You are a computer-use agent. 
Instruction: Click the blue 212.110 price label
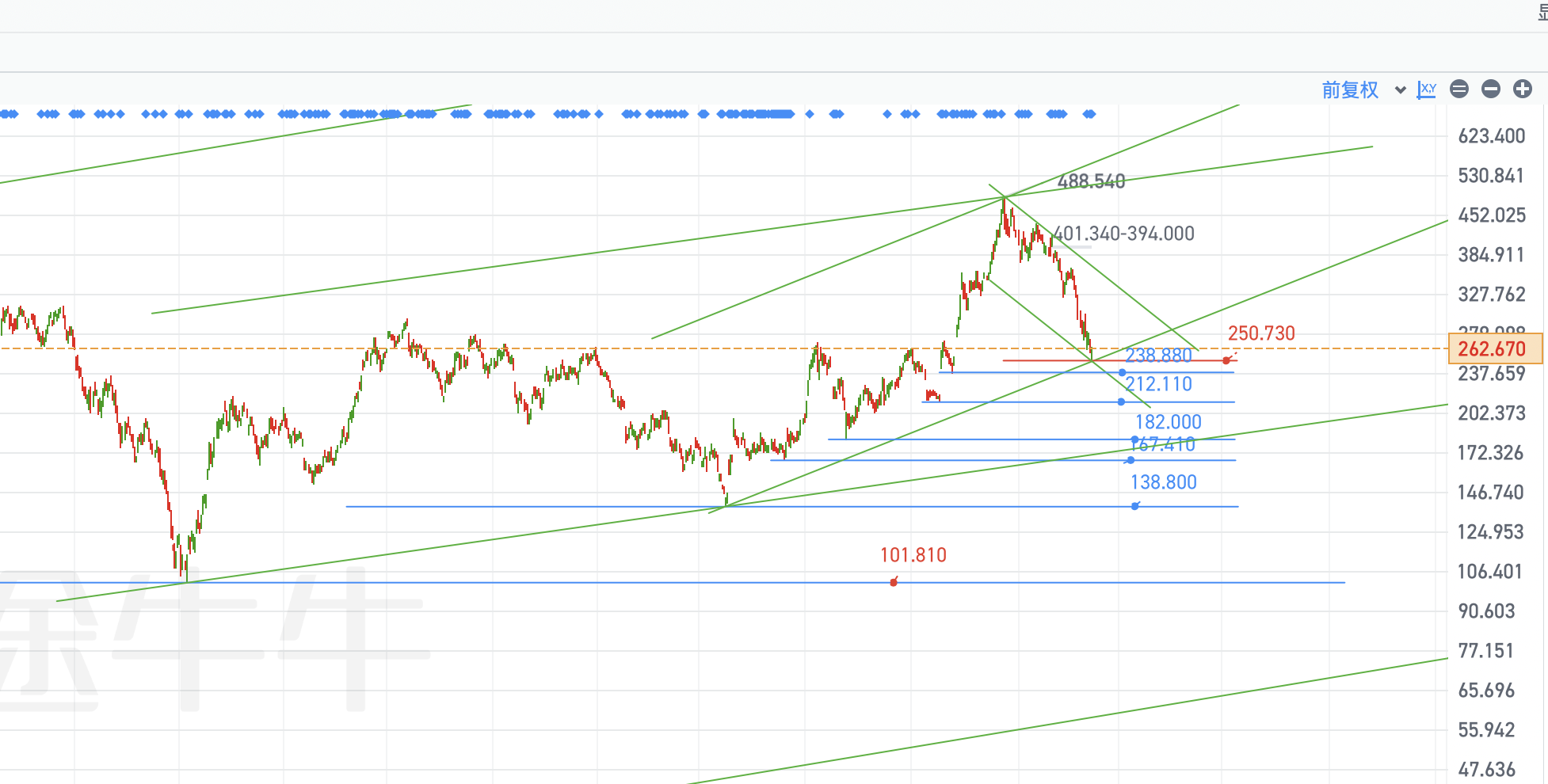click(x=1158, y=384)
